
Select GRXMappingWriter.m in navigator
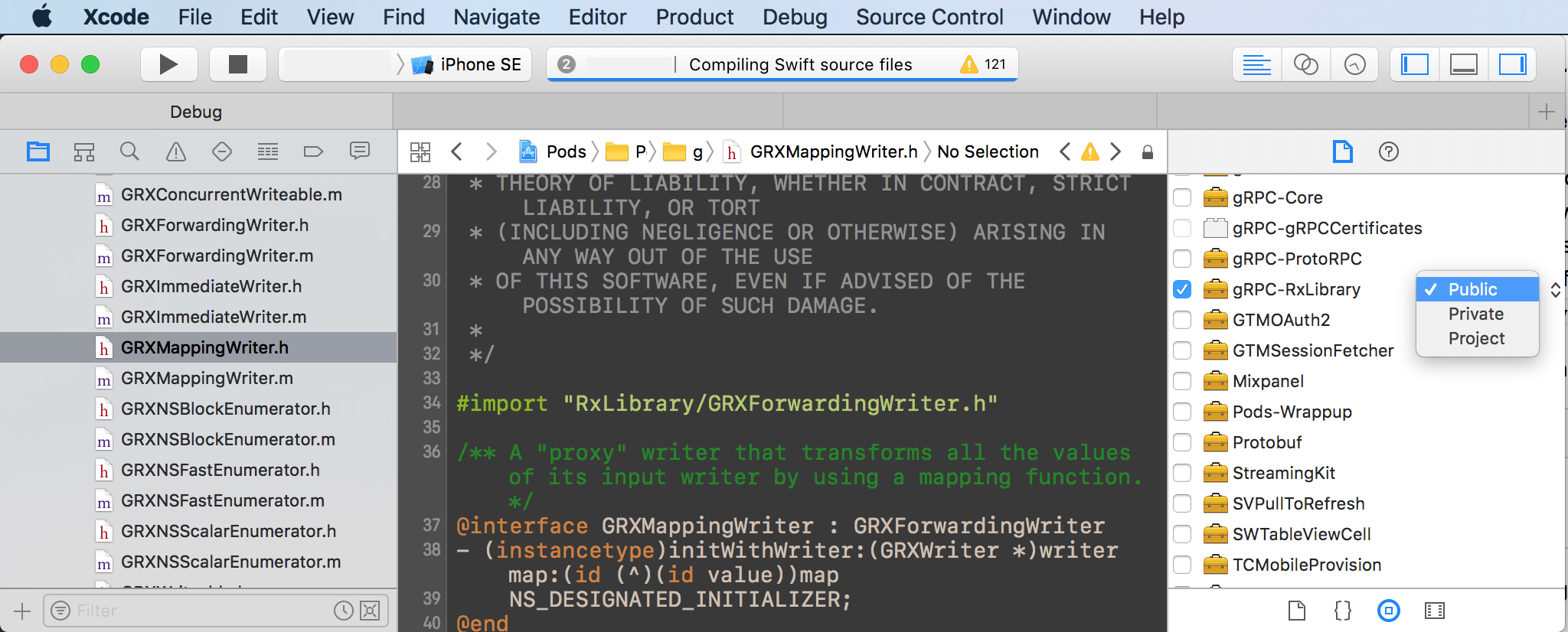[198, 378]
